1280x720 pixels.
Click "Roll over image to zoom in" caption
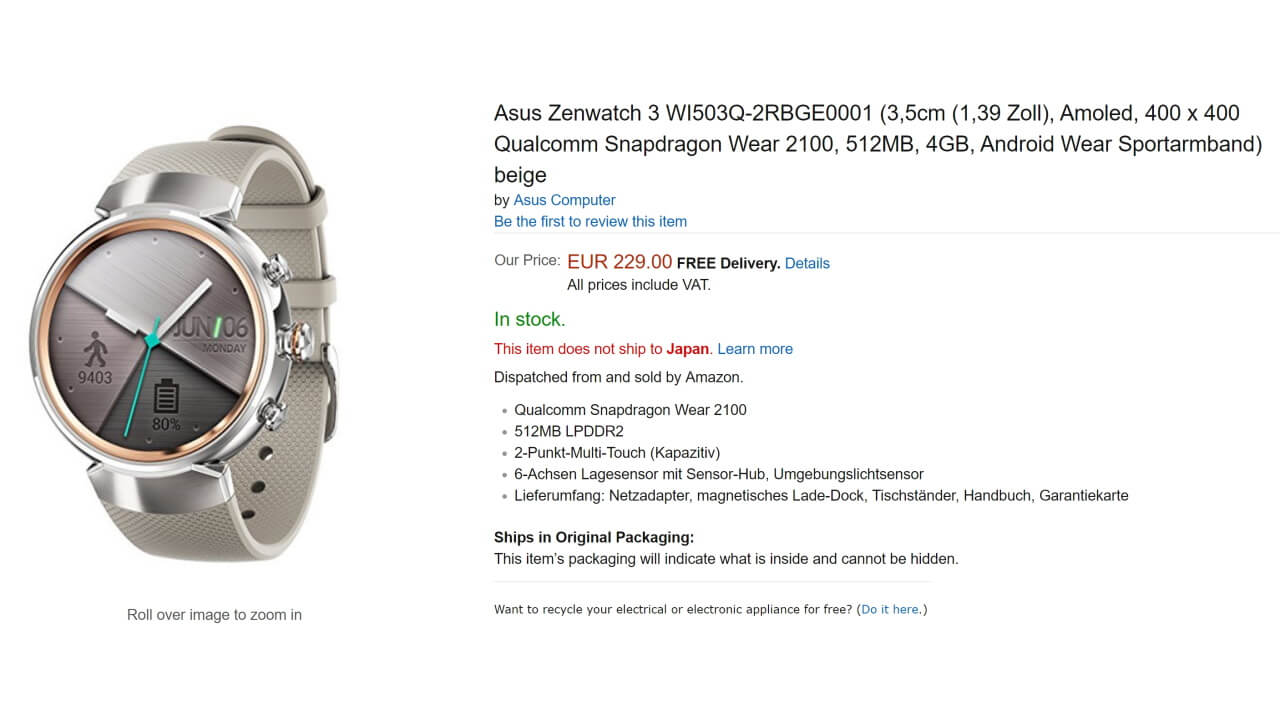coord(213,614)
